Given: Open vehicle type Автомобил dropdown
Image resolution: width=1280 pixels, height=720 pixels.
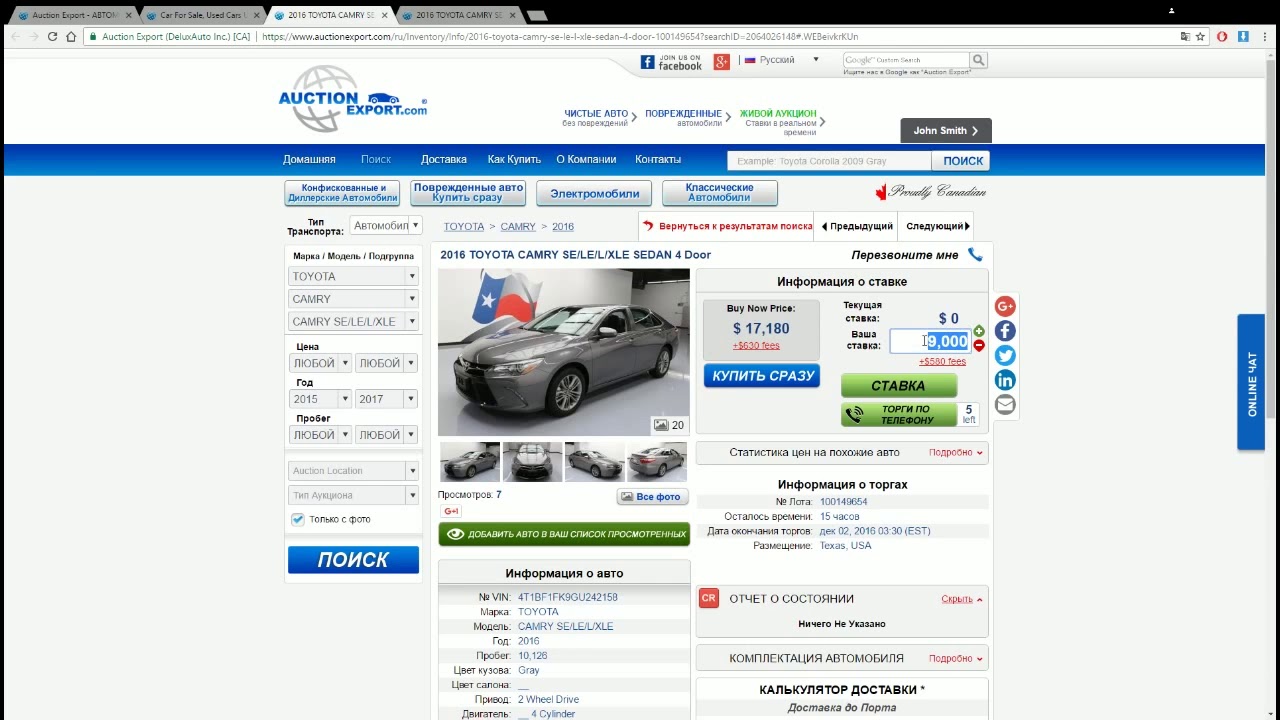Looking at the screenshot, I should click(386, 226).
